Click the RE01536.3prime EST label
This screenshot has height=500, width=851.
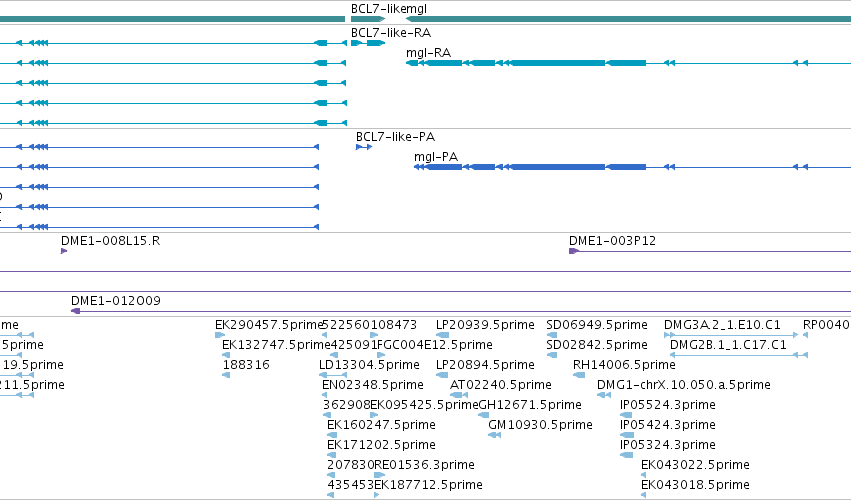coord(424,465)
